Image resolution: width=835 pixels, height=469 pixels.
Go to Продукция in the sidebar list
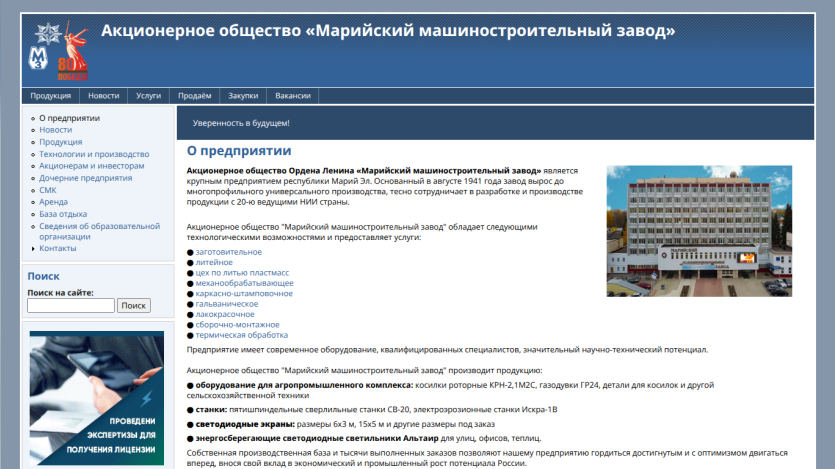pos(61,142)
